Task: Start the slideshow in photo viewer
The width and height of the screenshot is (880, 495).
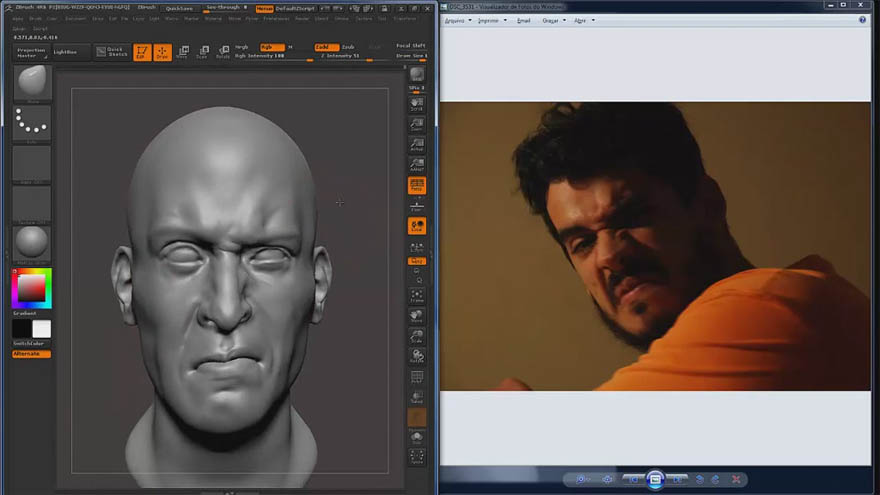Action: pos(655,479)
